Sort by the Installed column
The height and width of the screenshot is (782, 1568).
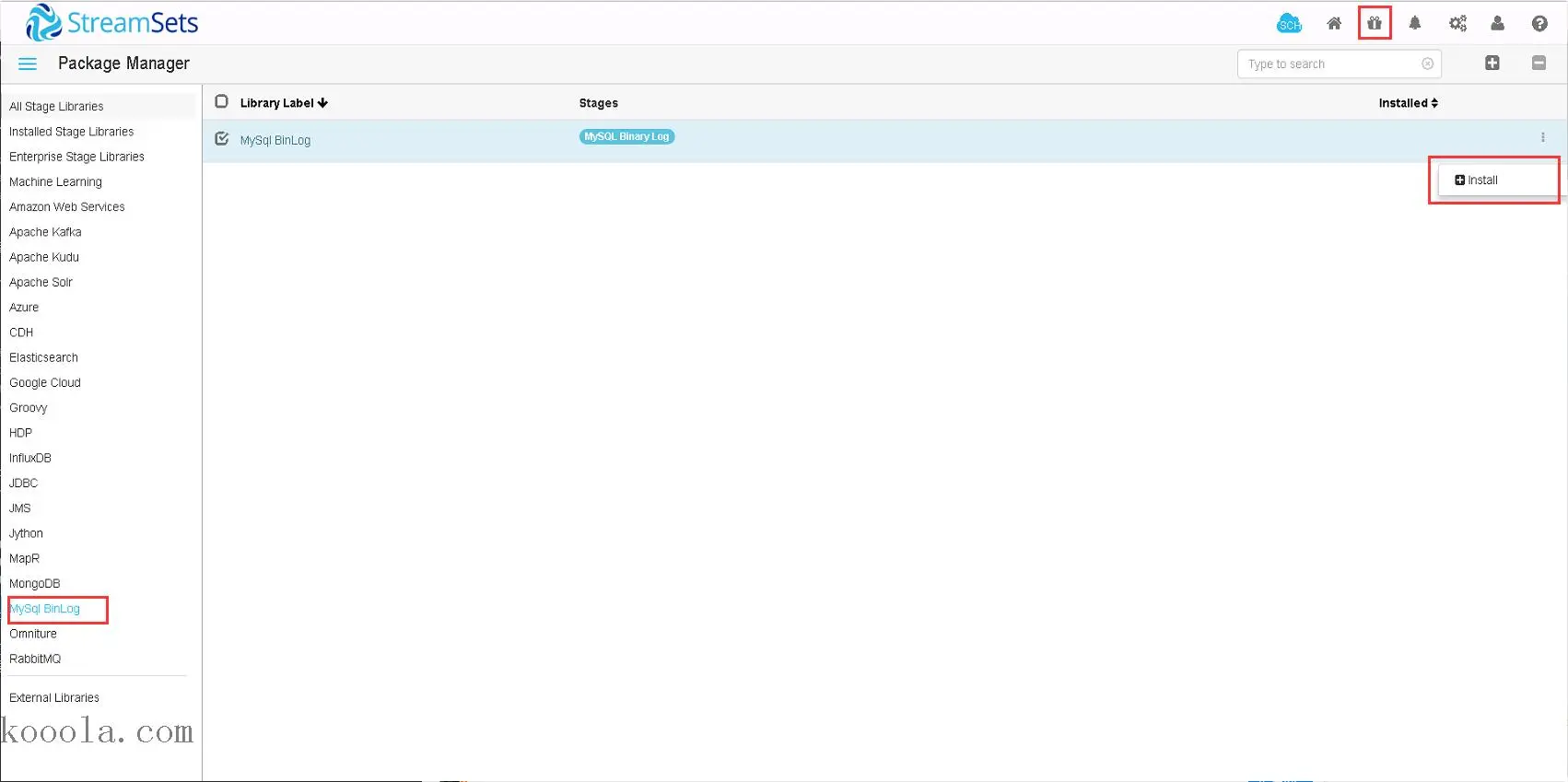(1408, 103)
